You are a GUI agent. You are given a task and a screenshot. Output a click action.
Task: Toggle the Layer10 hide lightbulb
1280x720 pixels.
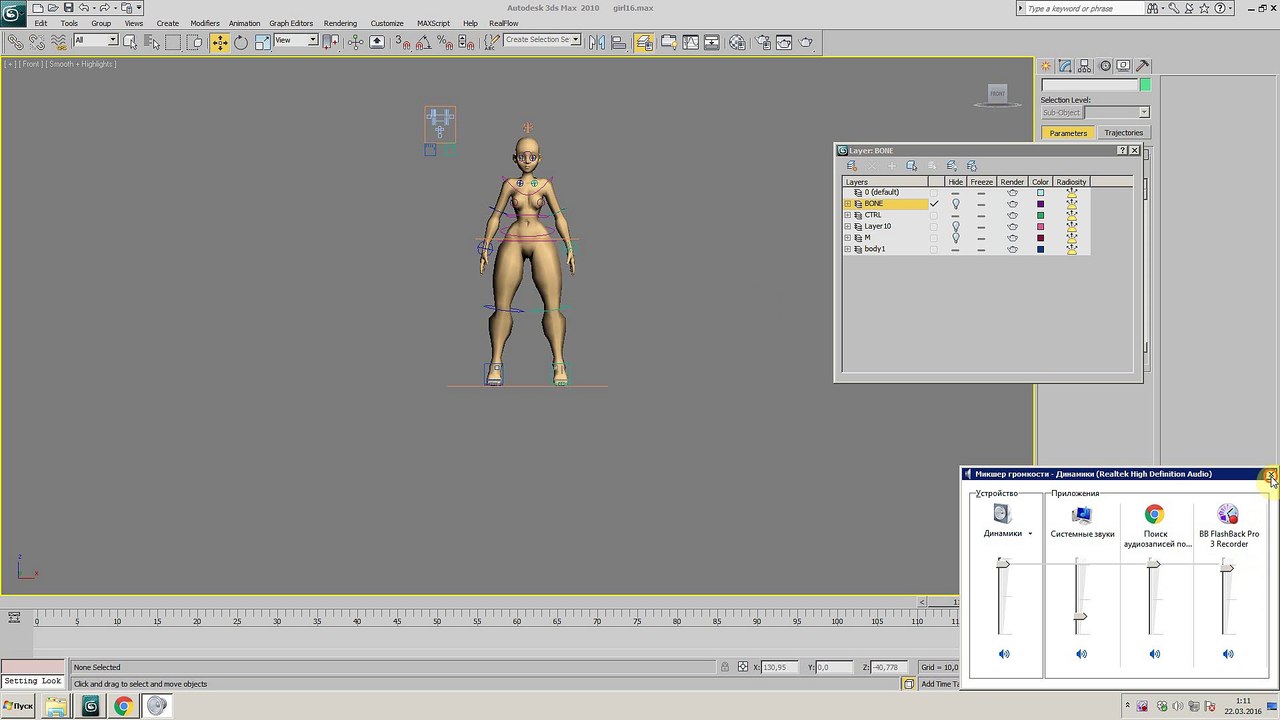pyautogui.click(x=955, y=227)
